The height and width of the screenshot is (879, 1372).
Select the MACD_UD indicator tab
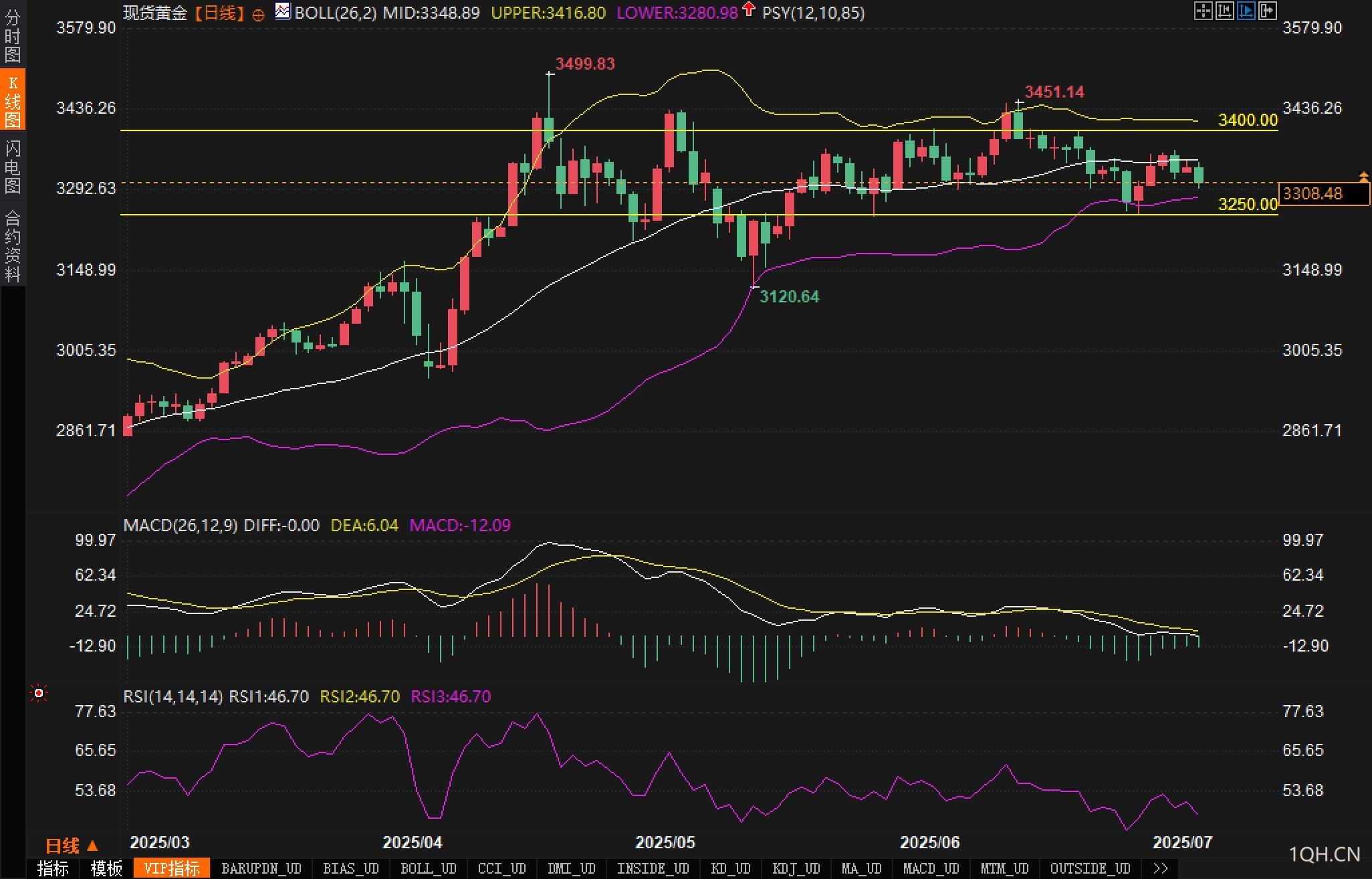(x=931, y=868)
